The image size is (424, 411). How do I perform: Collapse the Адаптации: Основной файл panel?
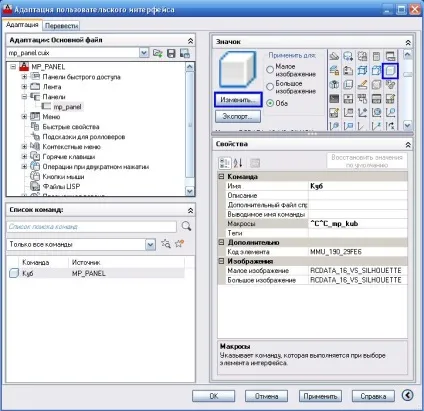pyautogui.click(x=190, y=41)
